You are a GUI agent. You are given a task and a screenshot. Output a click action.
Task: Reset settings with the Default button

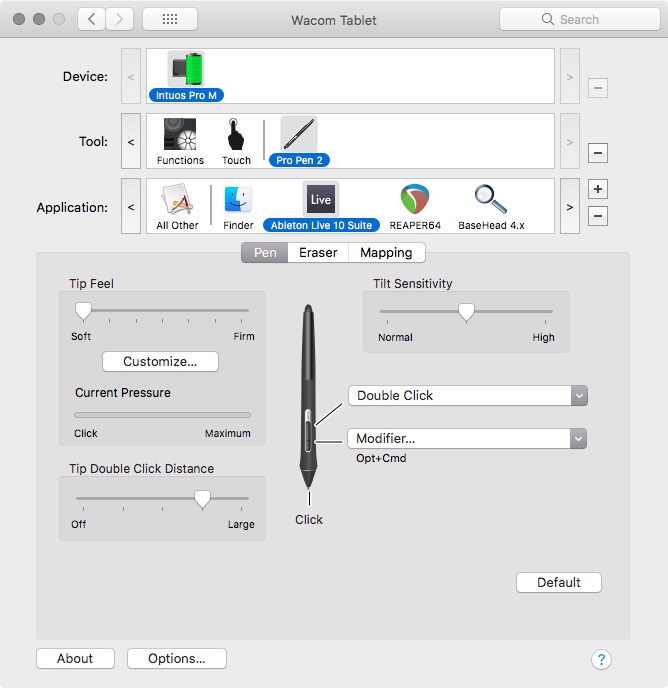tap(559, 583)
